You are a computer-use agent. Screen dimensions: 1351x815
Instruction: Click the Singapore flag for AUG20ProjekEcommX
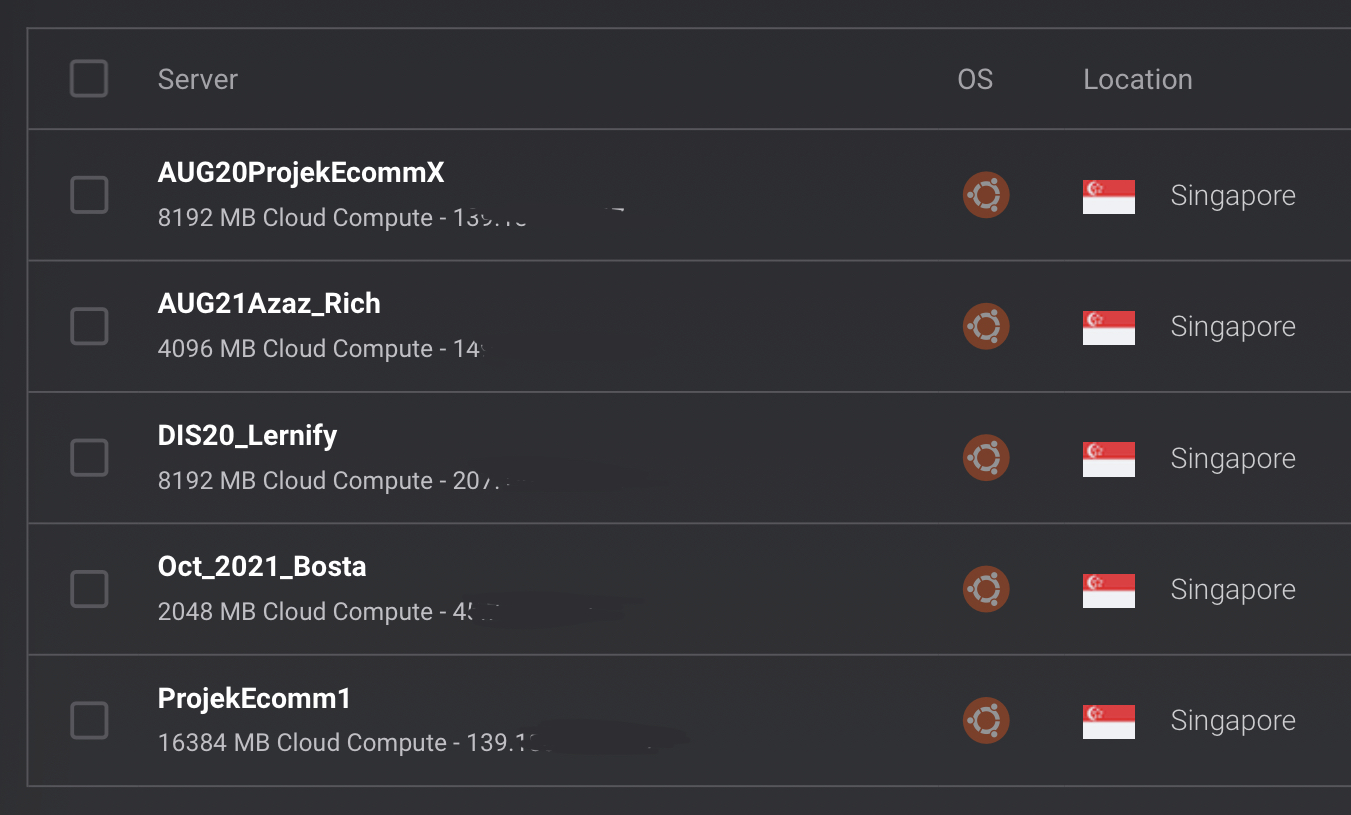1109,196
